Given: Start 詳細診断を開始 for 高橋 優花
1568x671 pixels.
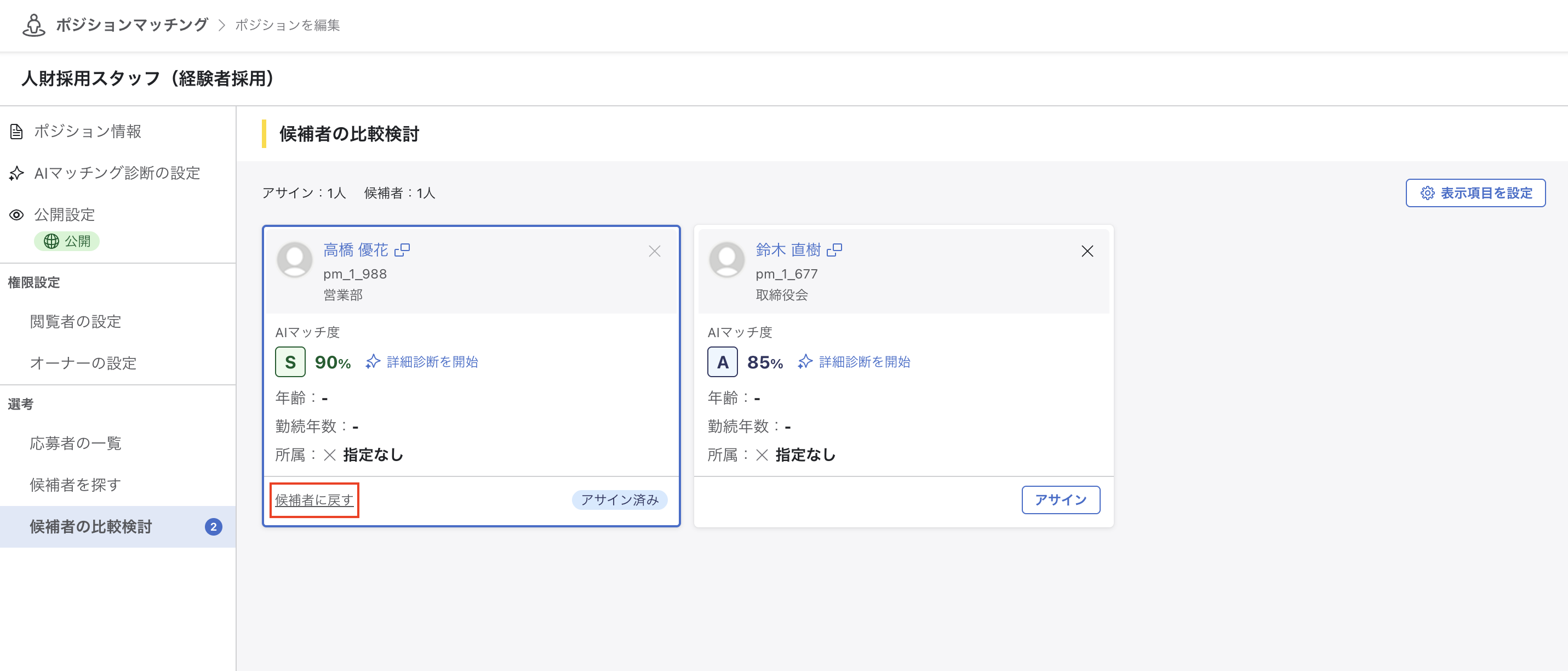Looking at the screenshot, I should click(432, 362).
